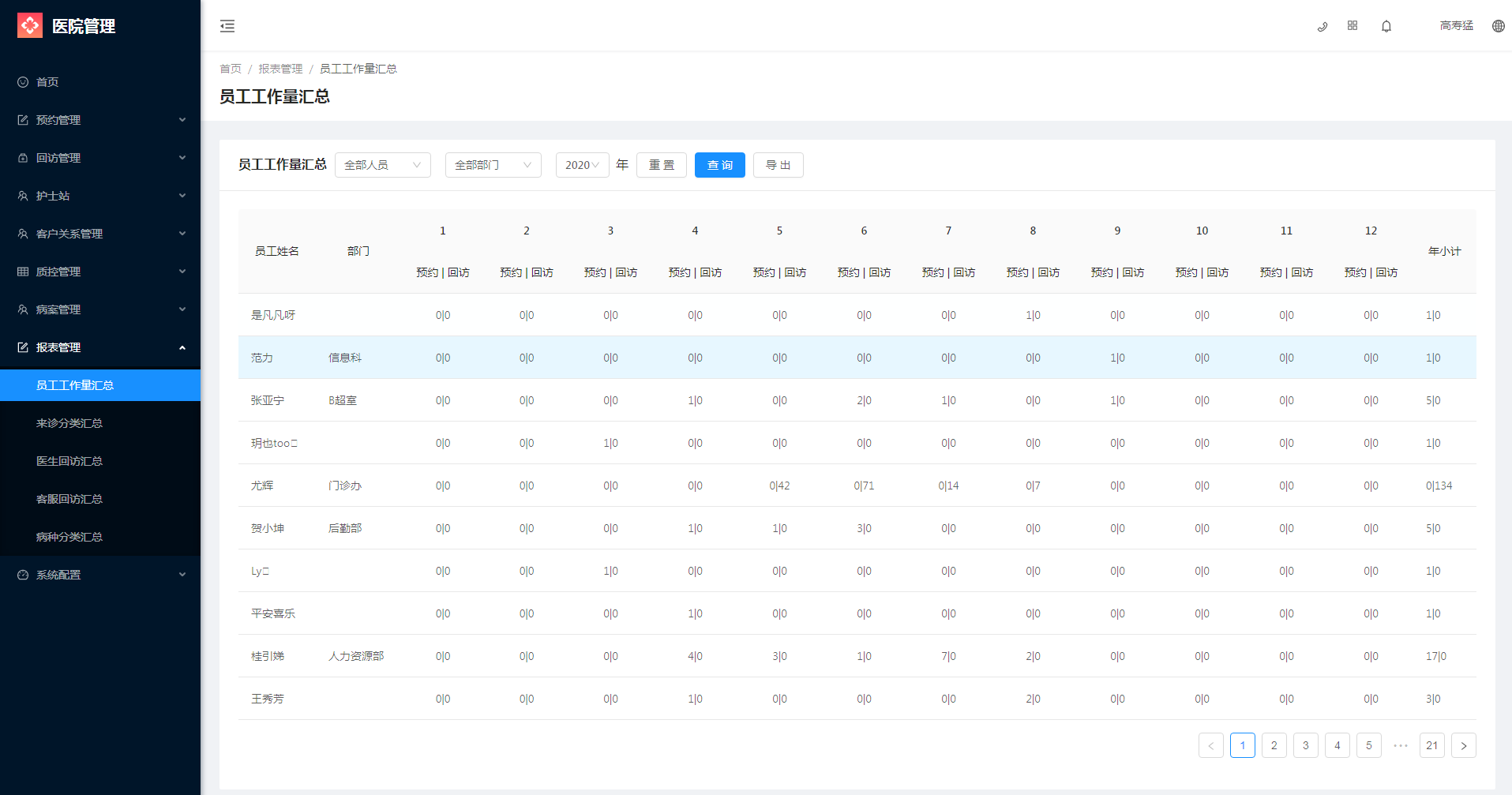Click the 报表管理 icon in the sidebar
Viewport: 1512px width, 795px height.
point(23,347)
